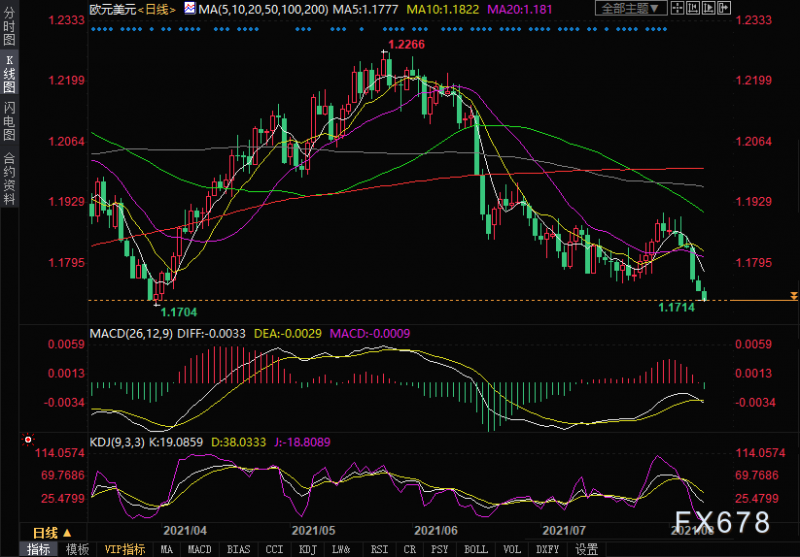
Task: Open the 日线 period selector
Action: [53, 534]
